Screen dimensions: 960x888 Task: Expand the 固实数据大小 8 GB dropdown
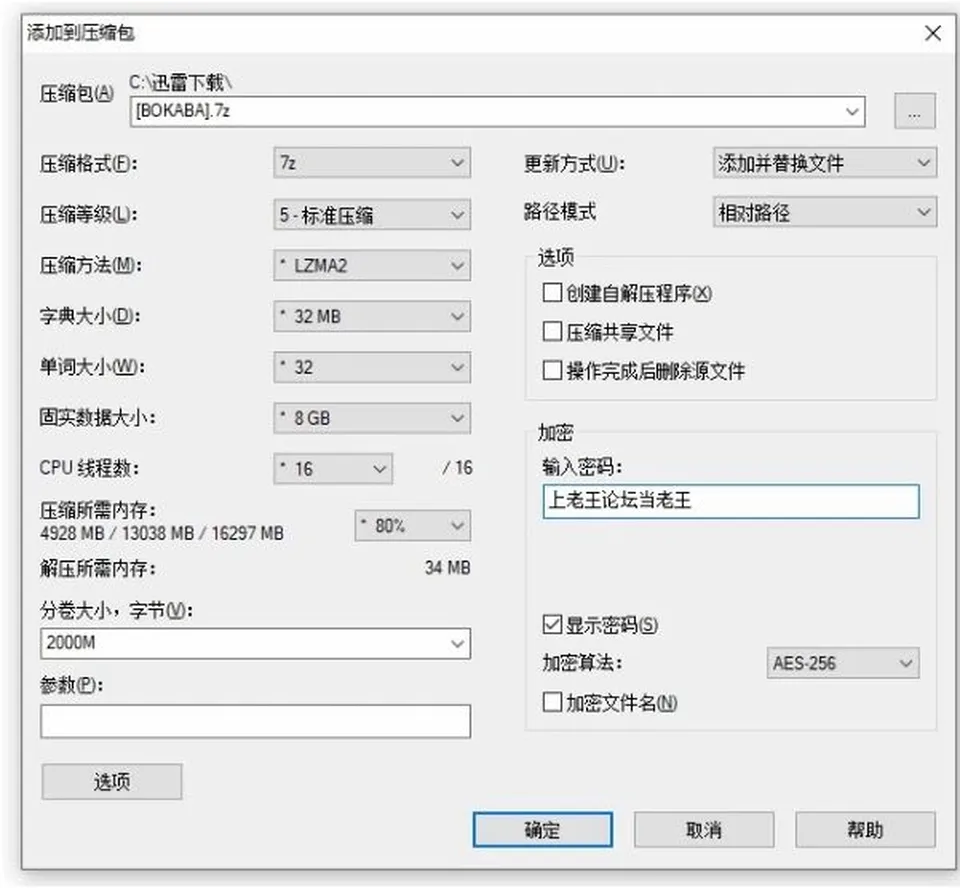[x=372, y=418]
